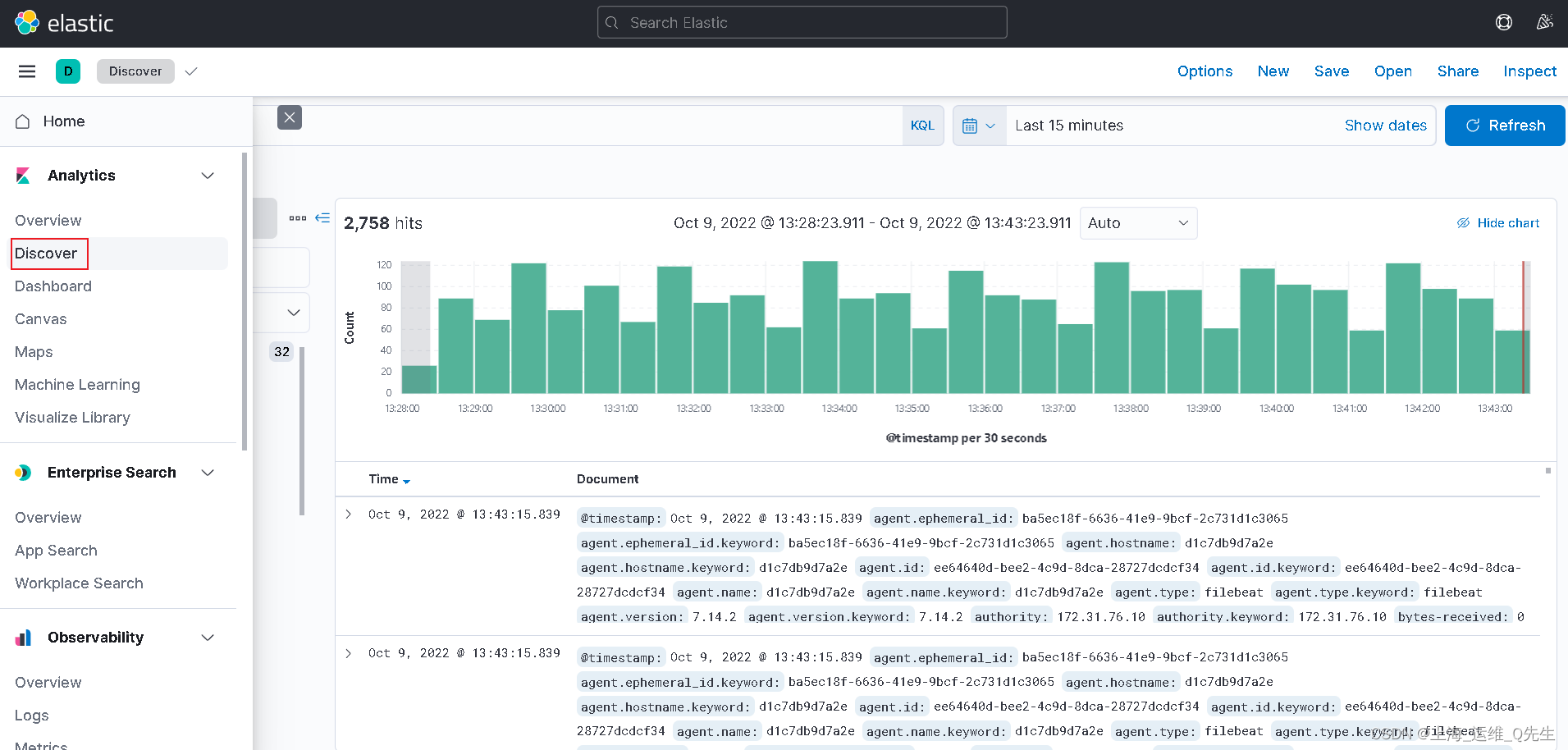Click the 2,758 hits count
1568x750 pixels.
click(x=383, y=223)
